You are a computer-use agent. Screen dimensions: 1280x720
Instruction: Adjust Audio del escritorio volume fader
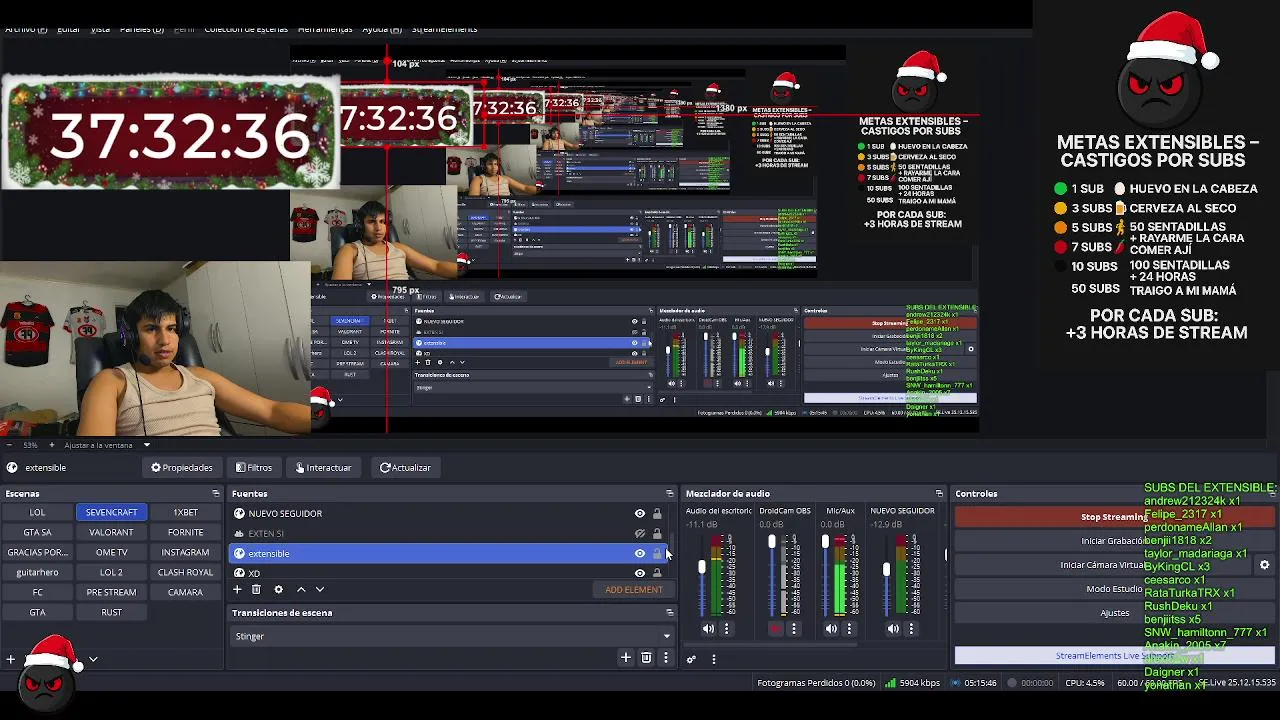point(702,568)
